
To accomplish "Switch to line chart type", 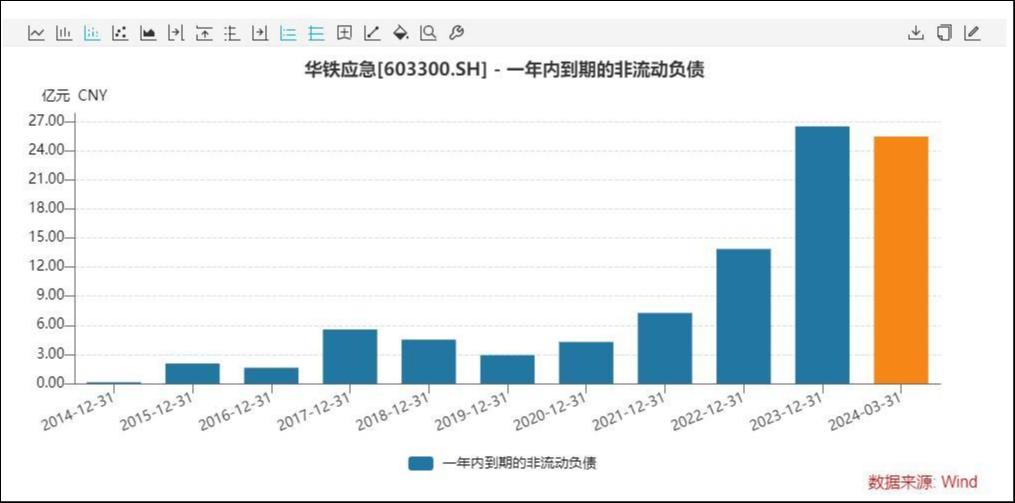I will [36, 33].
